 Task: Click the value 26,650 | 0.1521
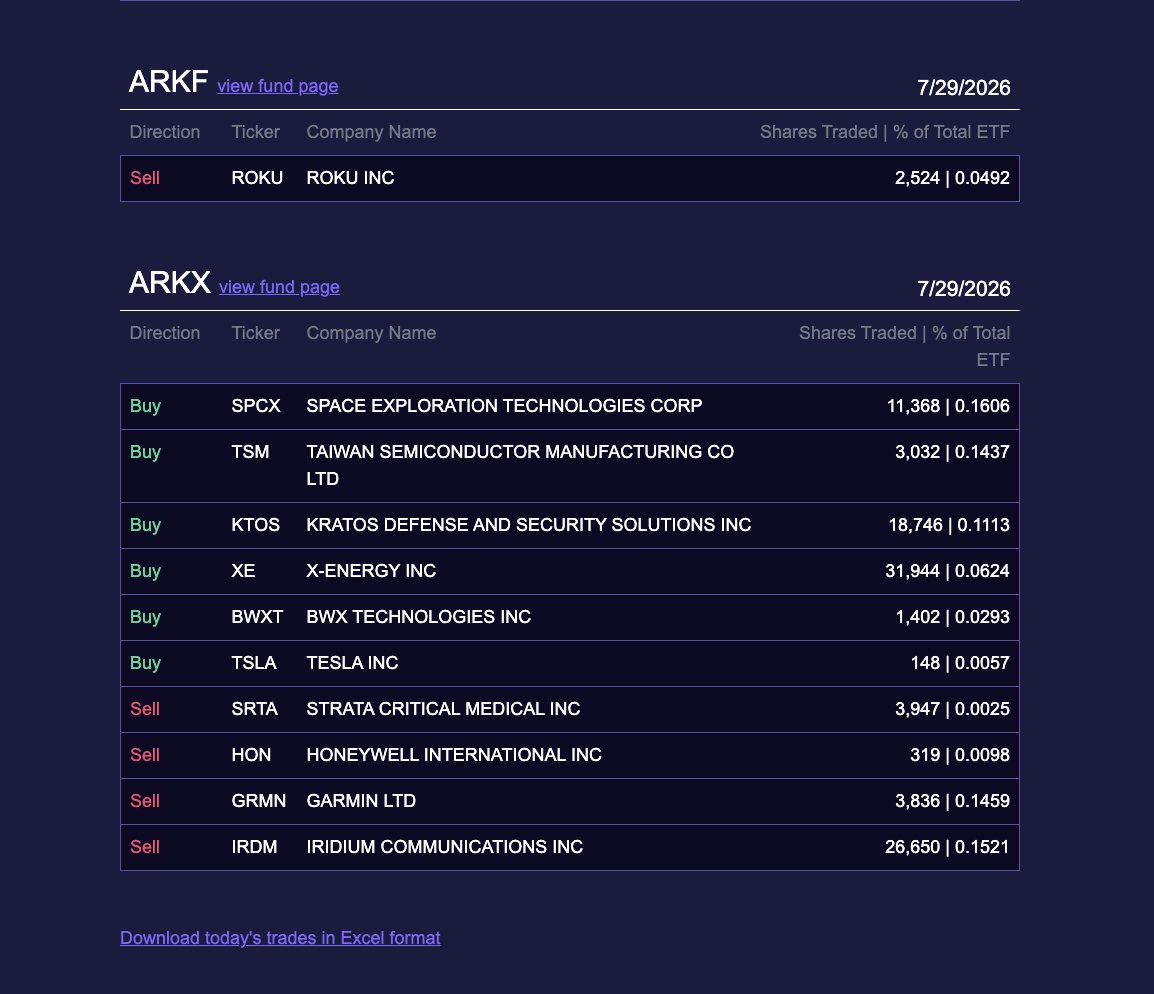(x=947, y=847)
